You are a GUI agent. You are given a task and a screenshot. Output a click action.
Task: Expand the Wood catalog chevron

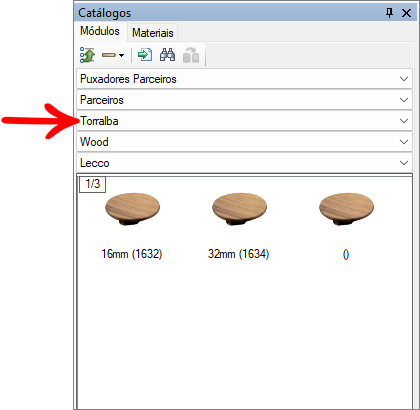(x=404, y=142)
